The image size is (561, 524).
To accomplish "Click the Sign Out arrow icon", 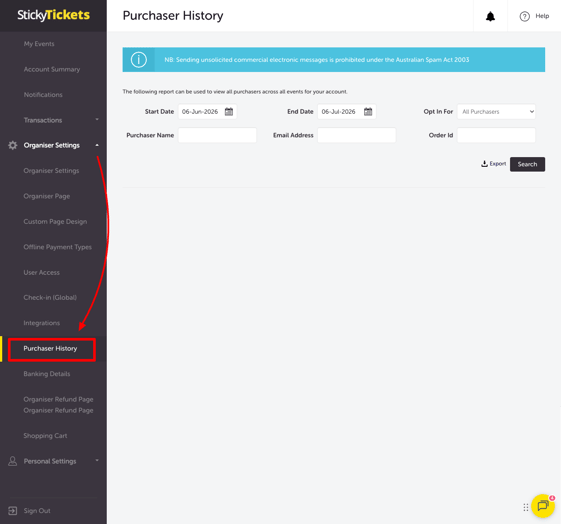I will point(13,511).
